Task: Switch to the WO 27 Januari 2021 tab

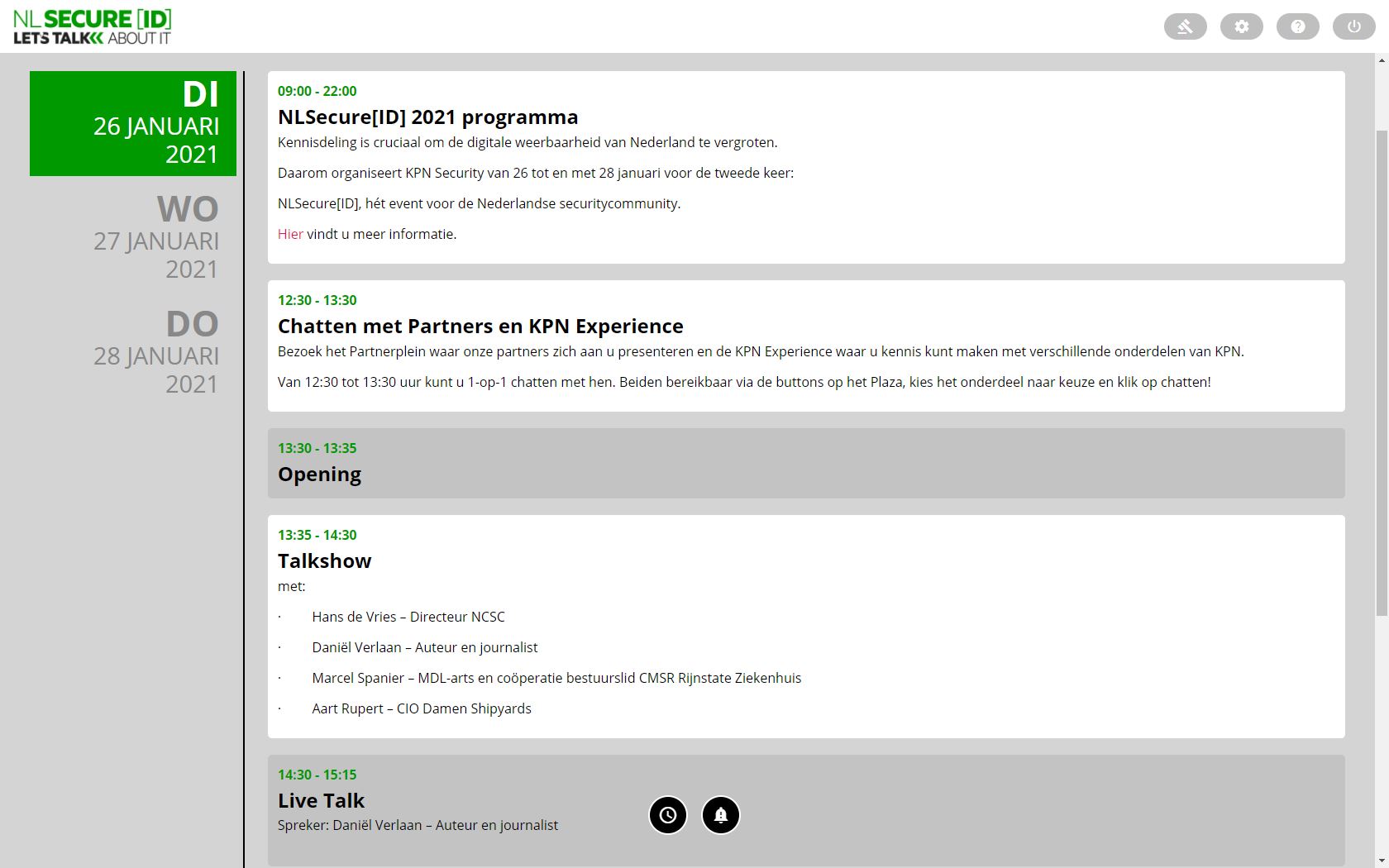Action: coord(155,238)
